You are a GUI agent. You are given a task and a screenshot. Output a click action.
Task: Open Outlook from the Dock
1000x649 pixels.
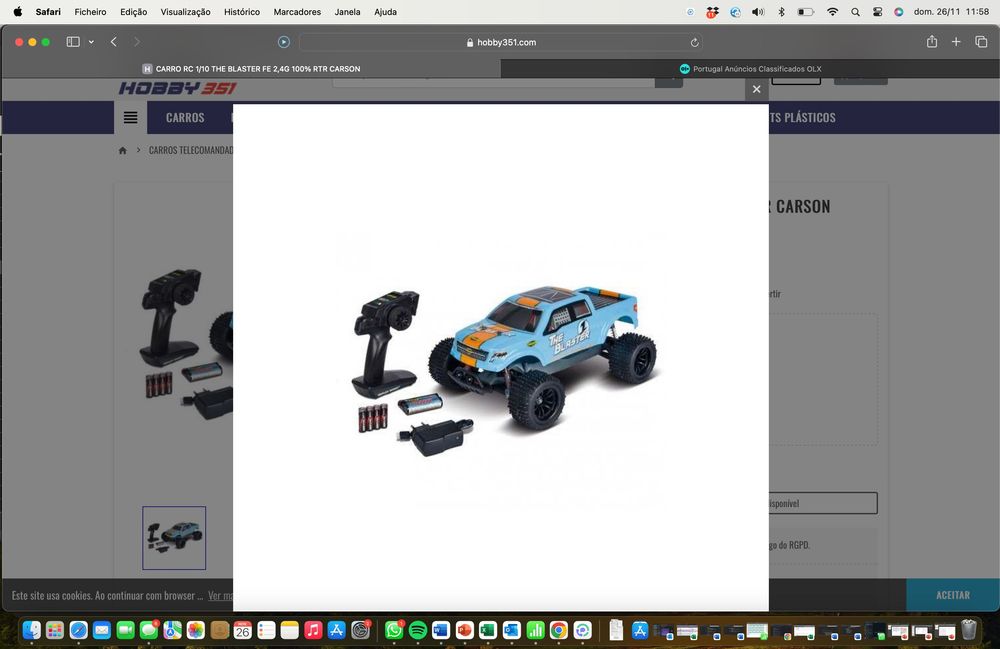pos(511,630)
